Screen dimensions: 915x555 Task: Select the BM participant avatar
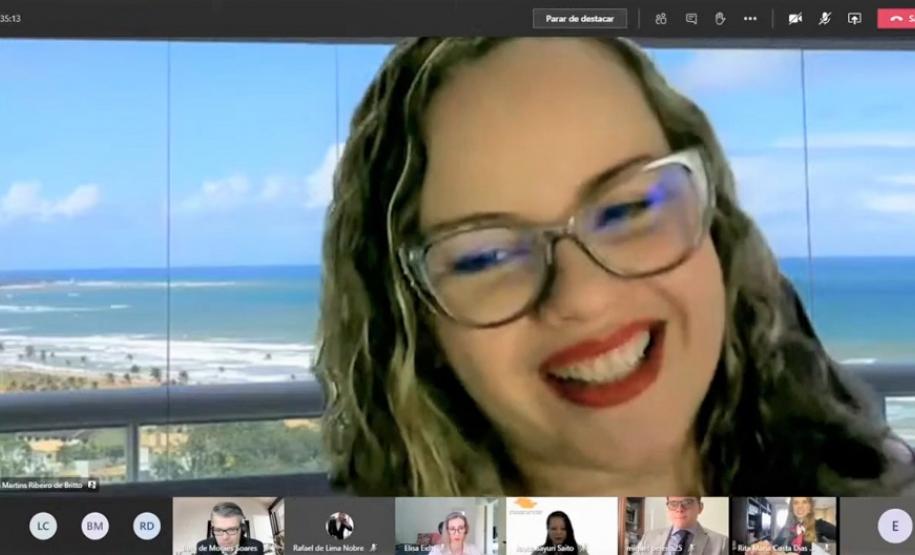coord(95,525)
